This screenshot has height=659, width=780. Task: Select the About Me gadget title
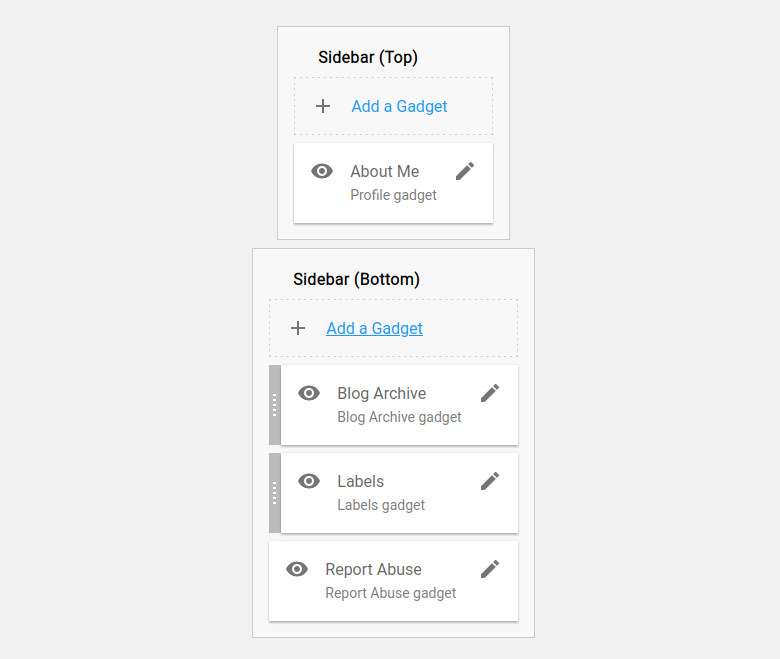(x=384, y=171)
